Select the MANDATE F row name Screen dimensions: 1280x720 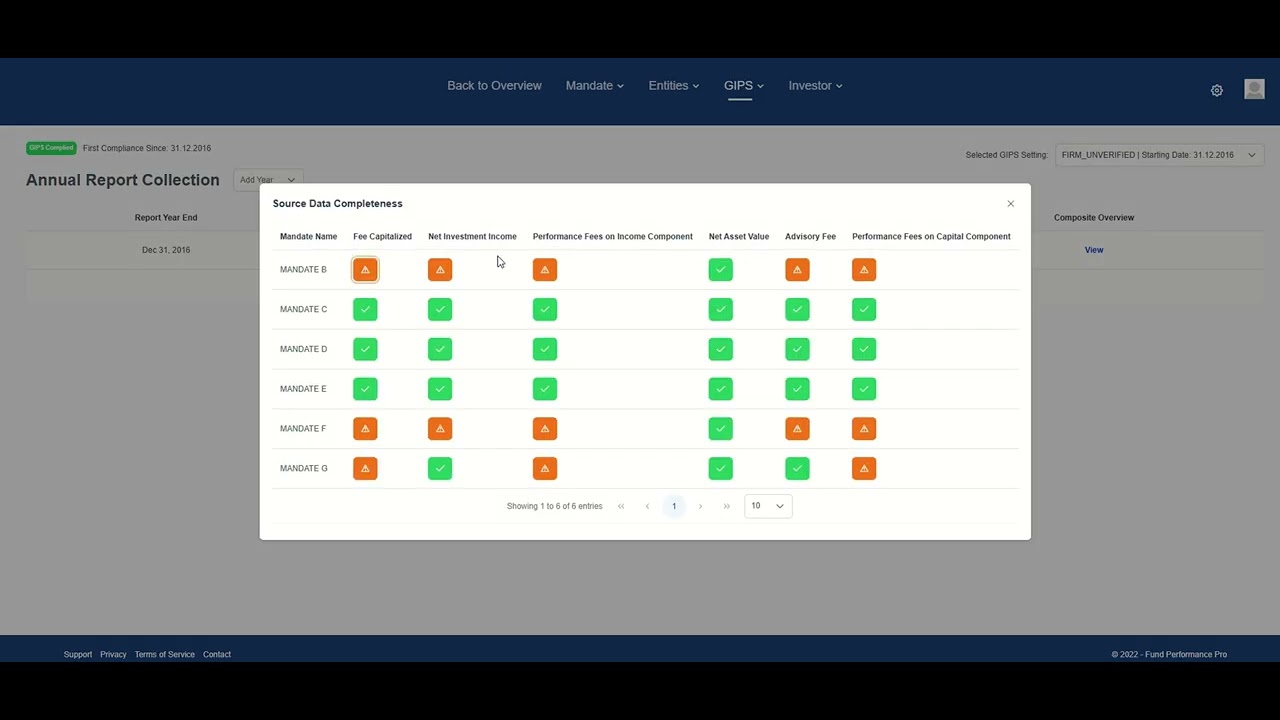(x=303, y=429)
